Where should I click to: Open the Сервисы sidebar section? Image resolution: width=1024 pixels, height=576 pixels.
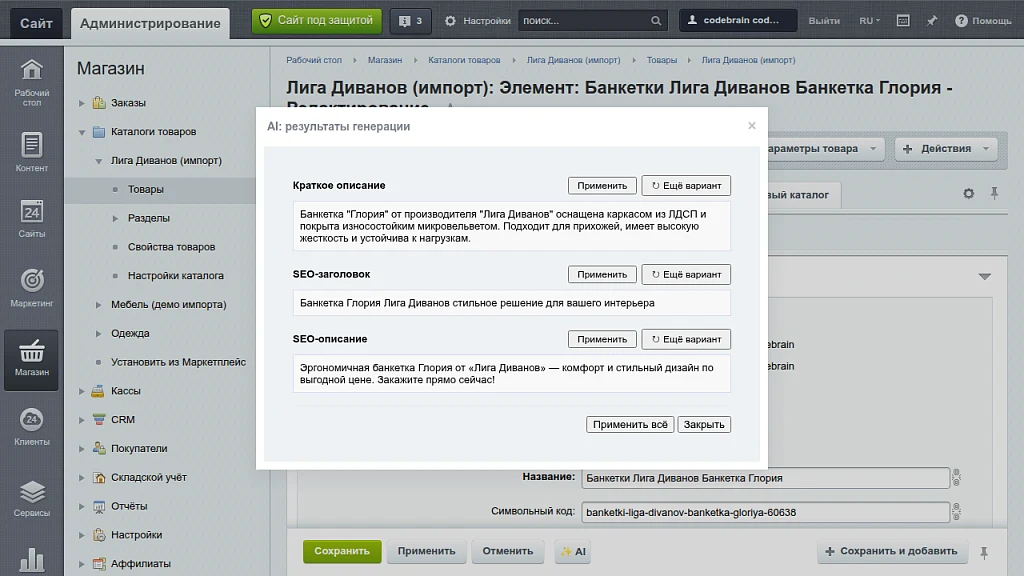click(31, 498)
